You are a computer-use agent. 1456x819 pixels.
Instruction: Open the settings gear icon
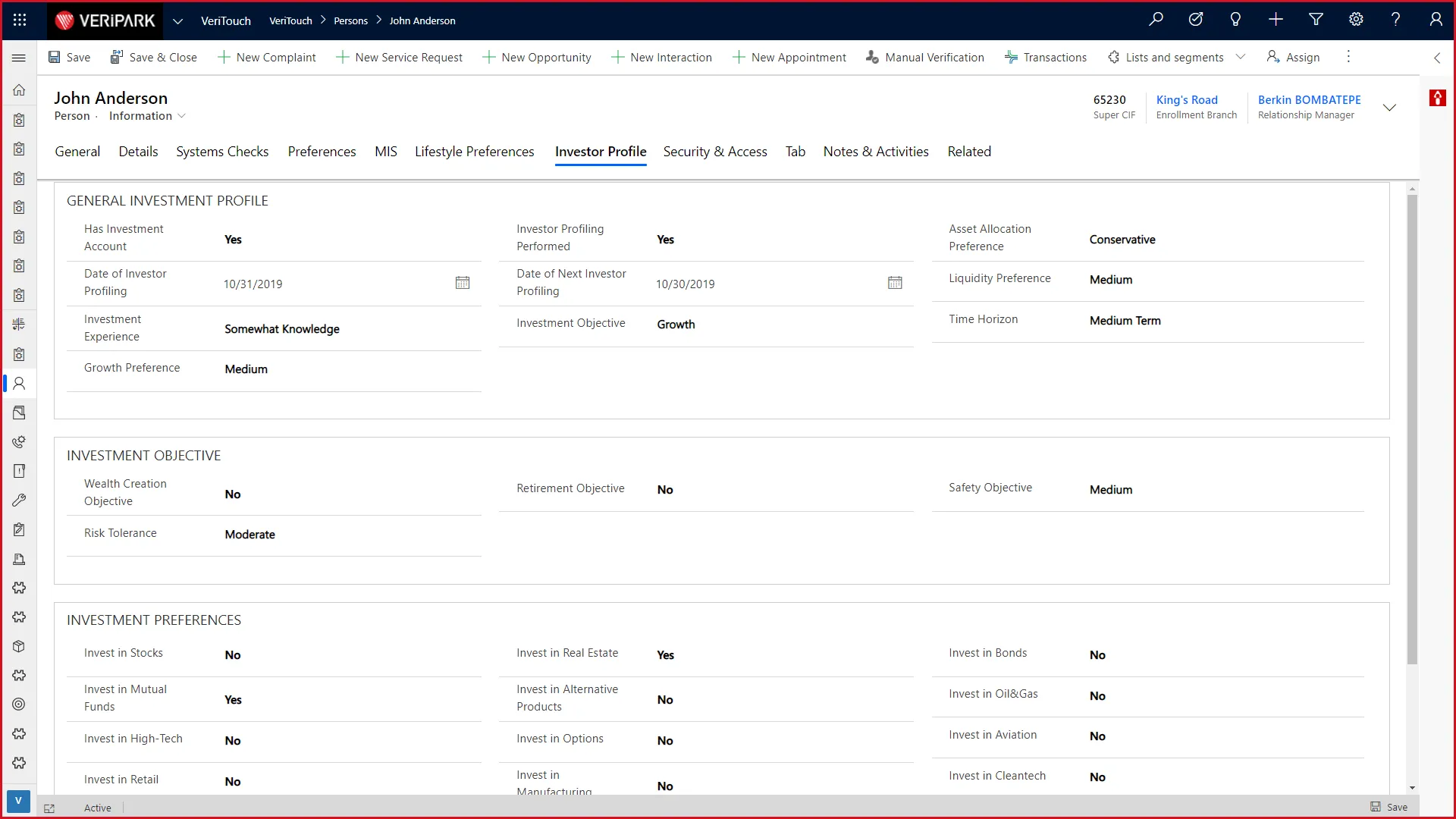(1356, 20)
